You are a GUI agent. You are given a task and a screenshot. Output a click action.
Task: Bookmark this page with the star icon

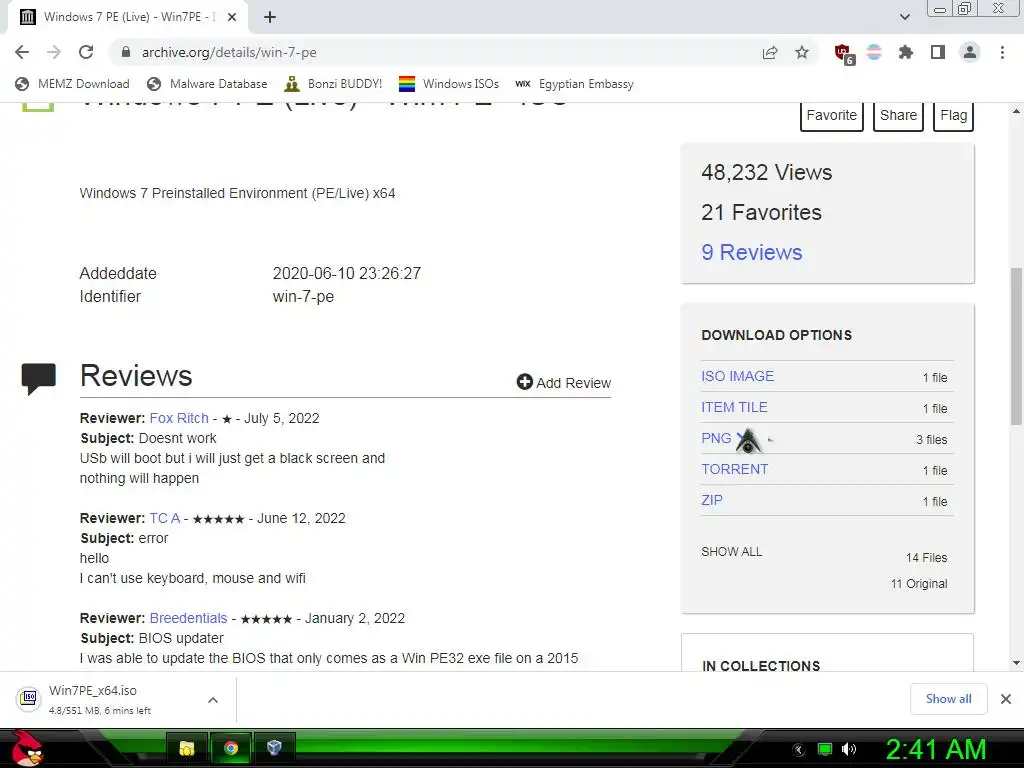tap(802, 52)
